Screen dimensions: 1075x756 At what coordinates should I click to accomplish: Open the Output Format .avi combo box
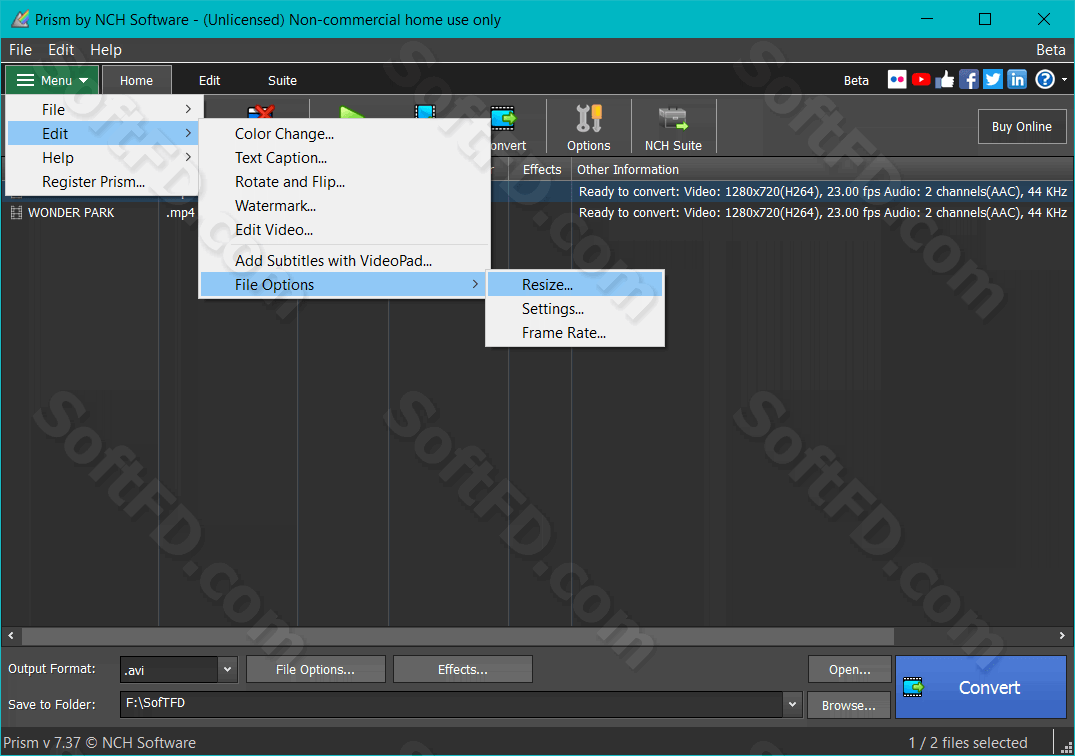(x=179, y=670)
